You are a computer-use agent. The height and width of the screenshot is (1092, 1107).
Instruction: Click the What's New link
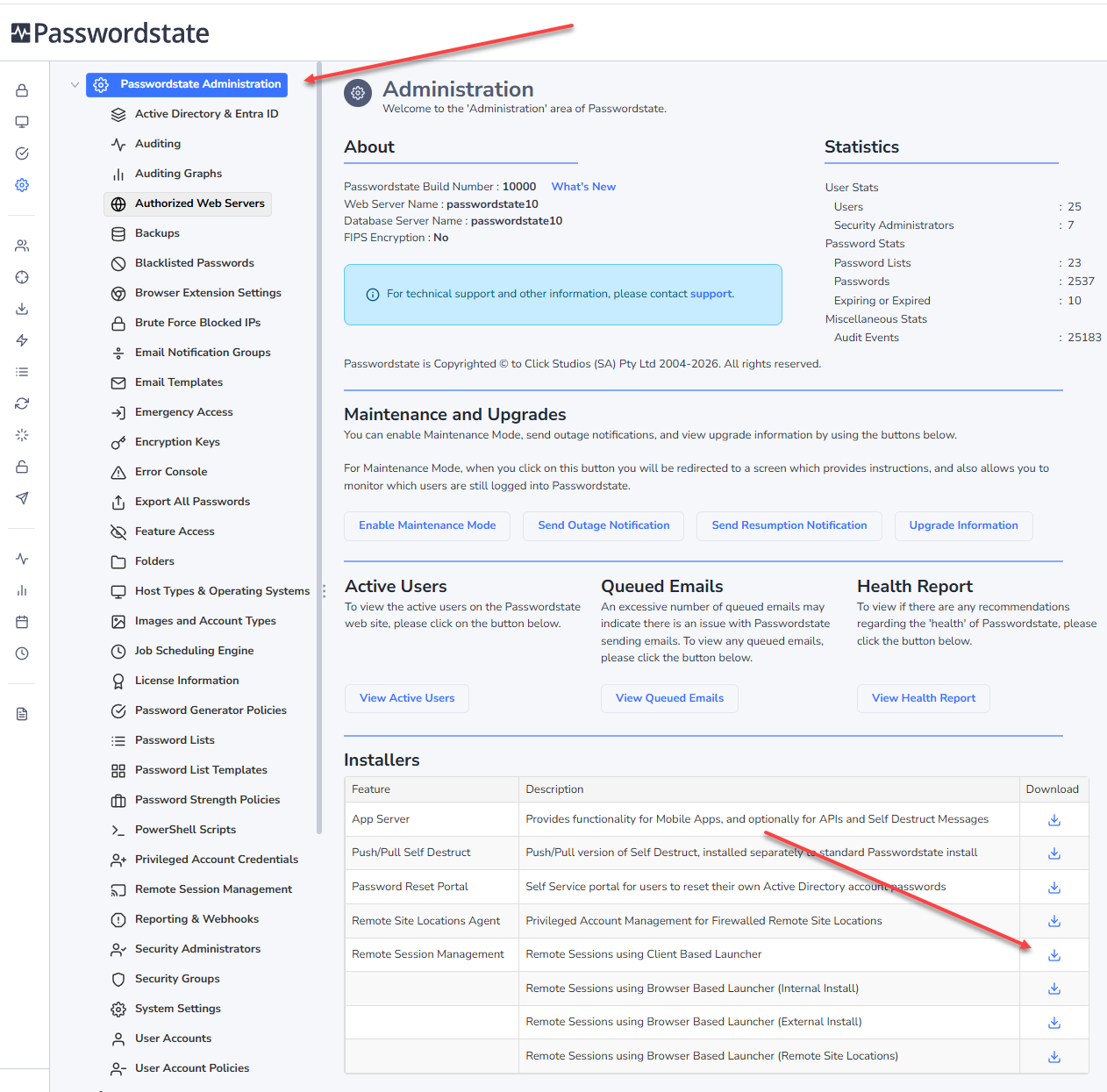(583, 187)
